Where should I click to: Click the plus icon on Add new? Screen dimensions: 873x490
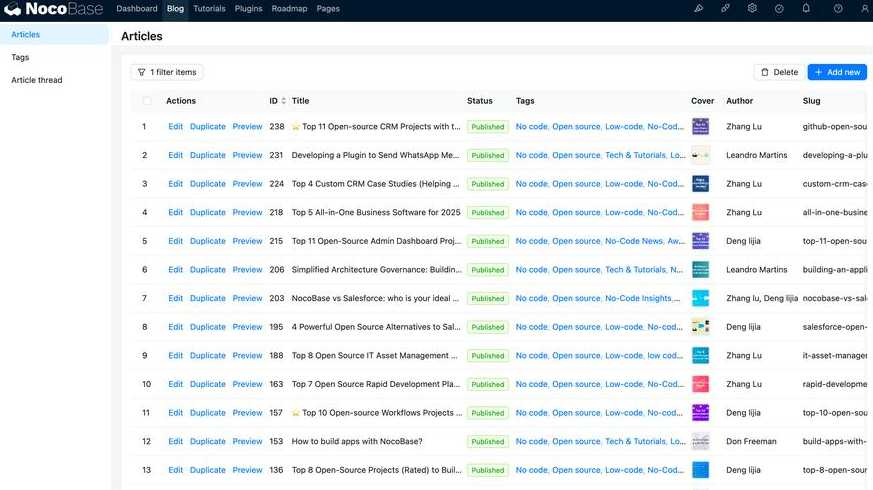point(818,72)
